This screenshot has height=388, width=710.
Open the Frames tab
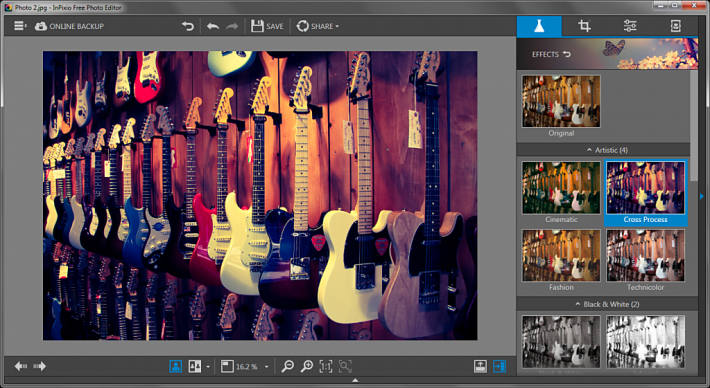675,26
